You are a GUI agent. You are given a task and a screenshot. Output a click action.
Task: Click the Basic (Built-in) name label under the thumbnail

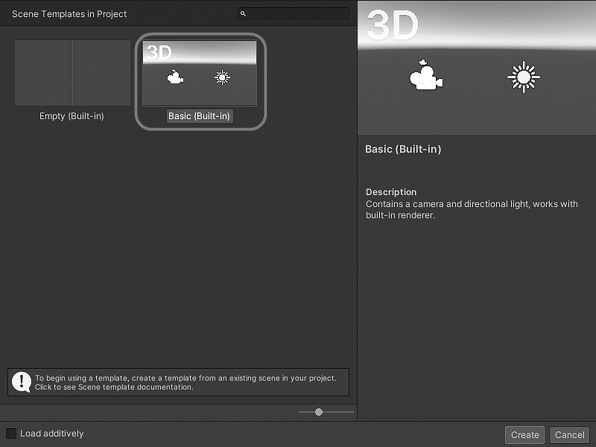pyautogui.click(x=200, y=116)
